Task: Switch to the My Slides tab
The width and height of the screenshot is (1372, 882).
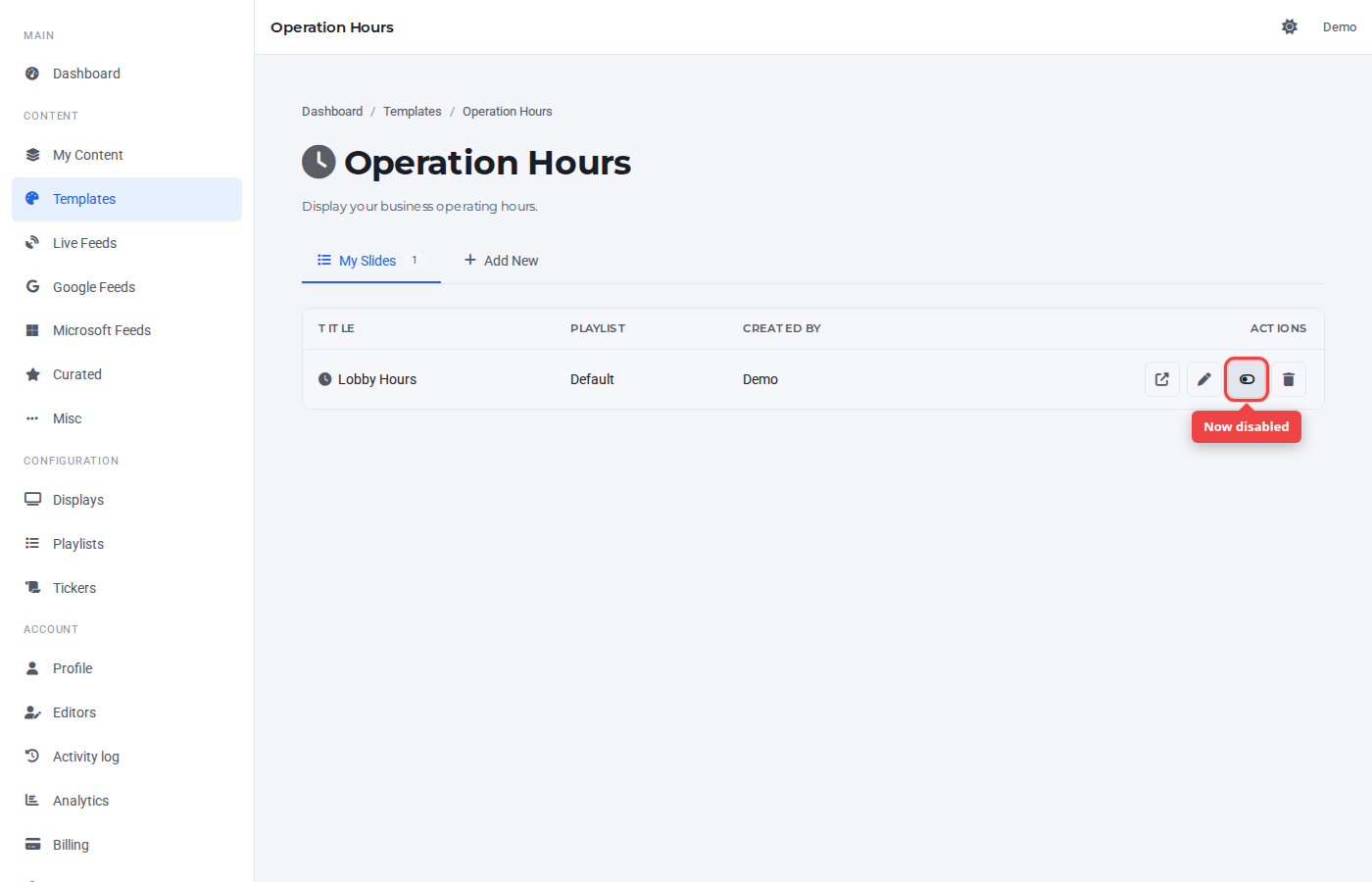Action: tap(371, 261)
